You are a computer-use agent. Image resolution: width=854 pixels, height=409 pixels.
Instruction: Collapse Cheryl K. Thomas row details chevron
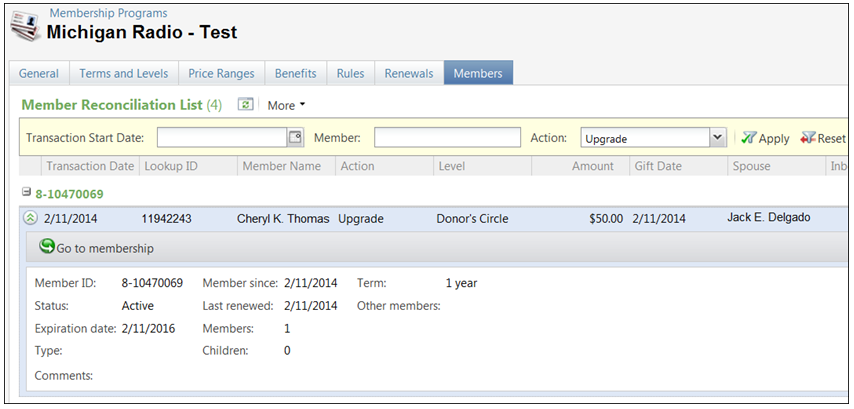29,218
